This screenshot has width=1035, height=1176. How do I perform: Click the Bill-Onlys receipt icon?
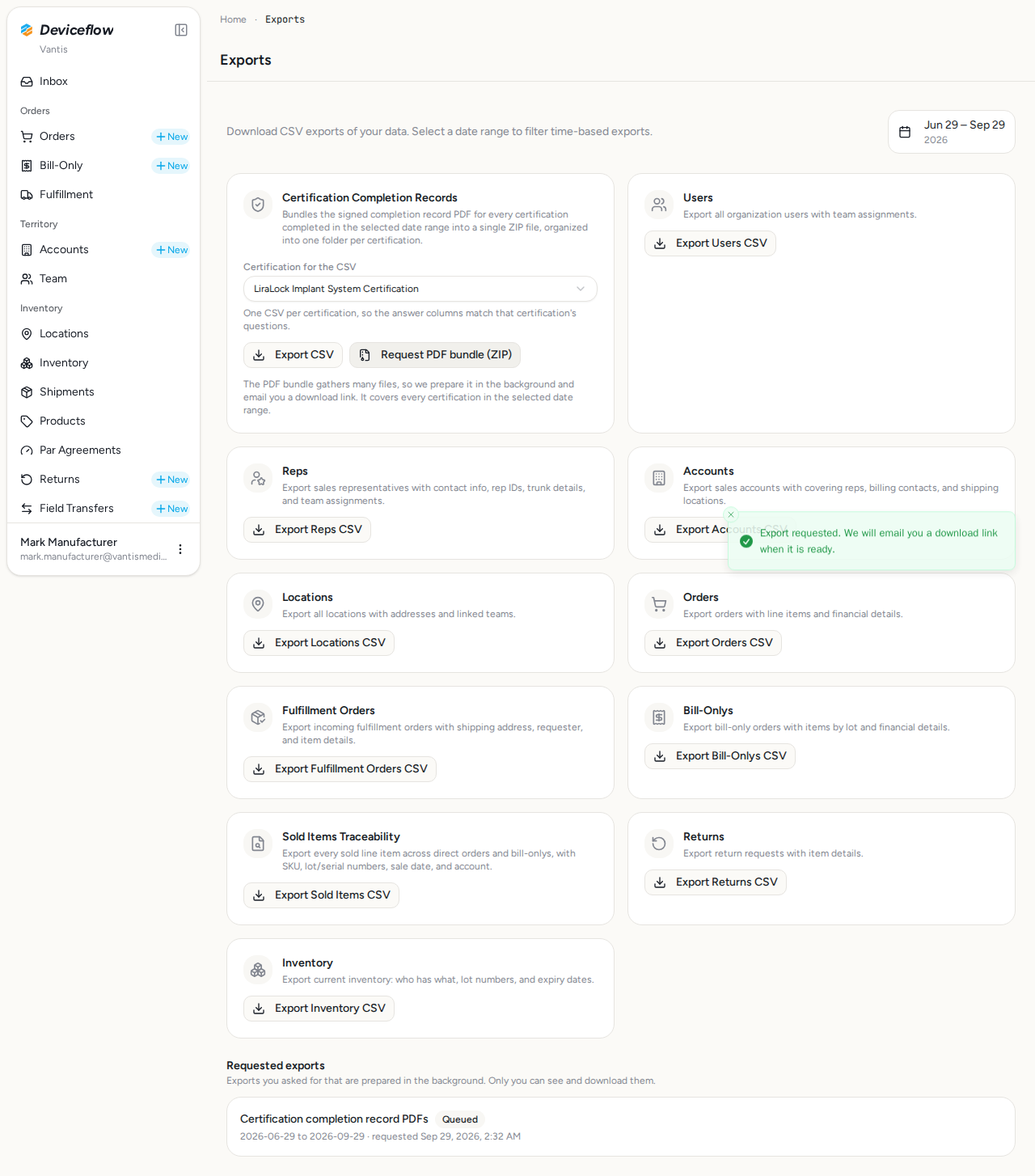tap(659, 717)
